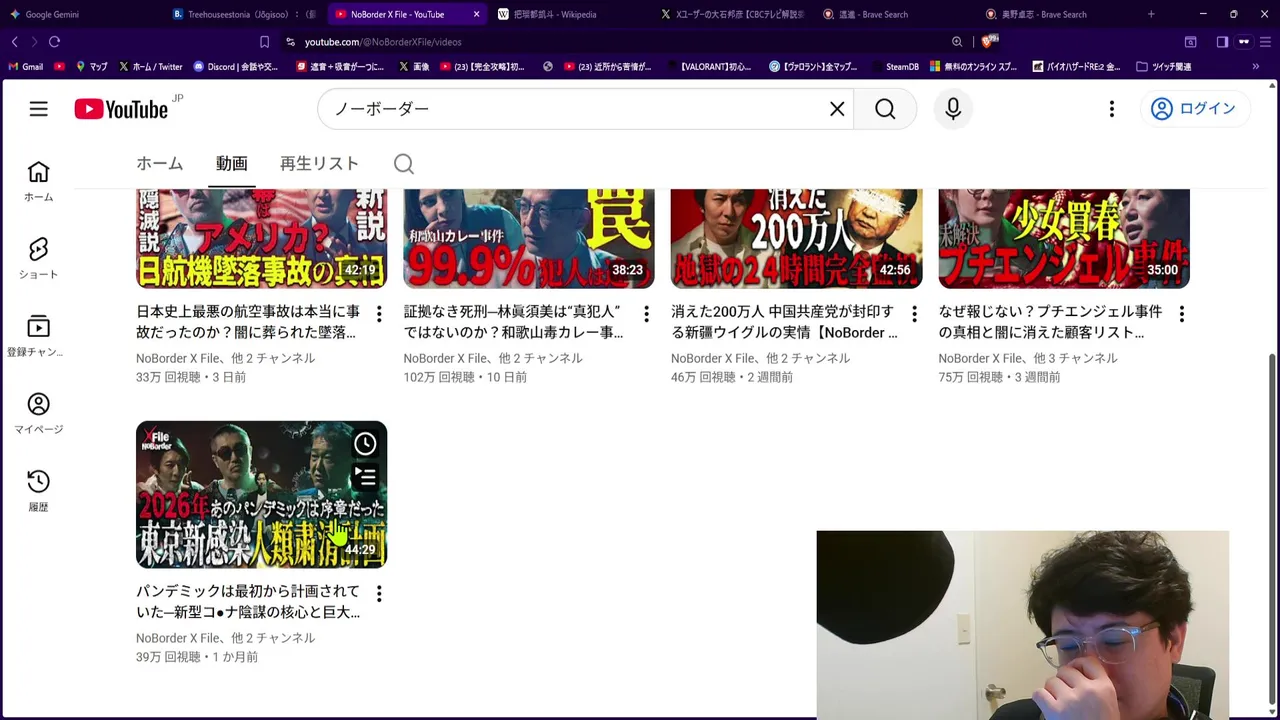
Task: Click the Brave shields lion icon
Action: (x=989, y=42)
